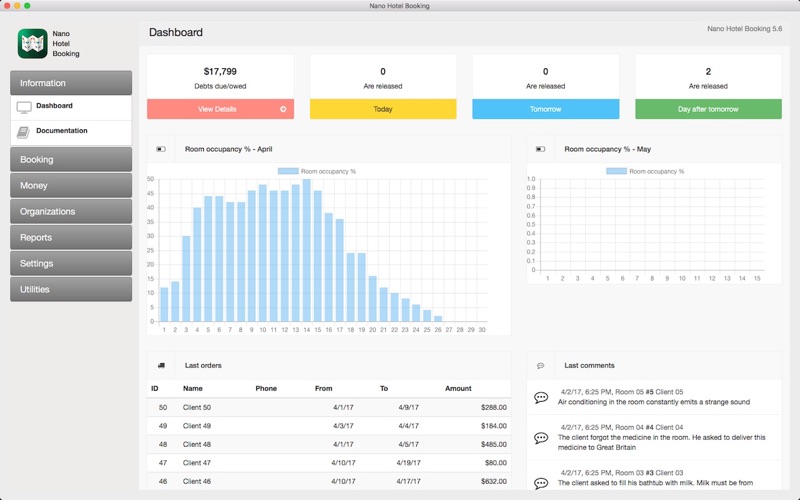Expand the Booking sidebar section
The width and height of the screenshot is (800, 500).
71,160
